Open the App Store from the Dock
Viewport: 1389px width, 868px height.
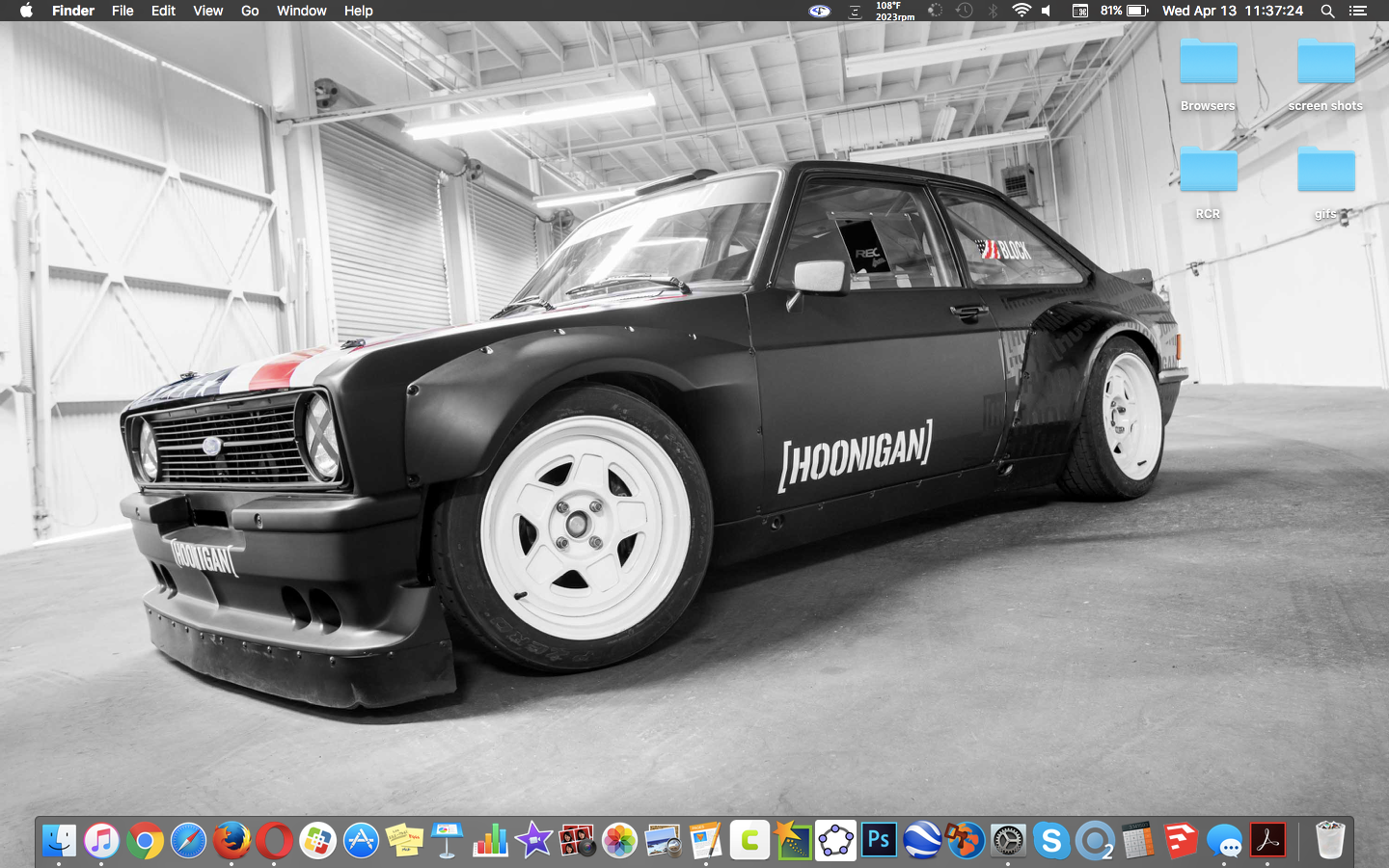pos(361,840)
